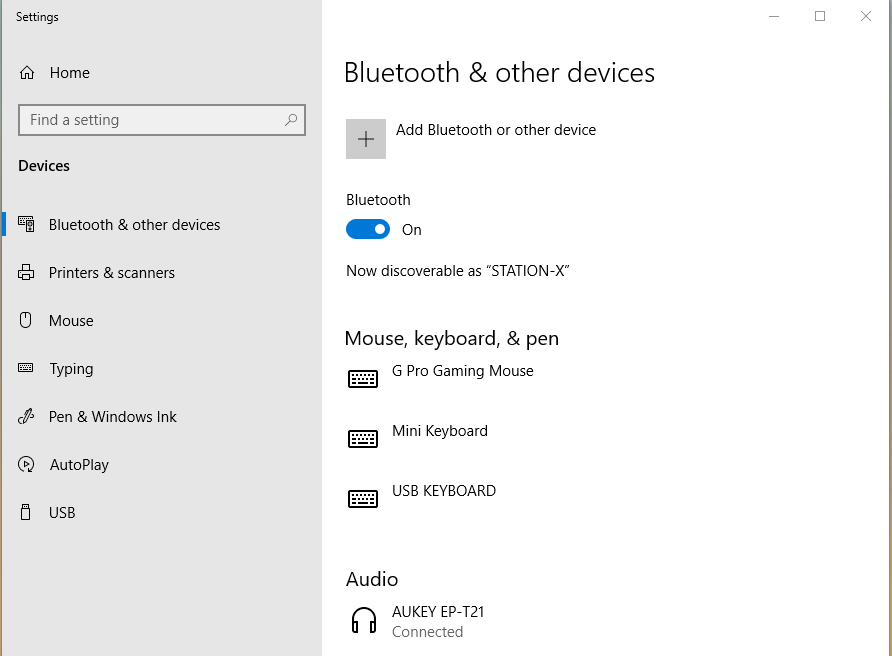Viewport: 892px width, 656px height.
Task: Open Printers & scanners settings
Action: coord(111,273)
